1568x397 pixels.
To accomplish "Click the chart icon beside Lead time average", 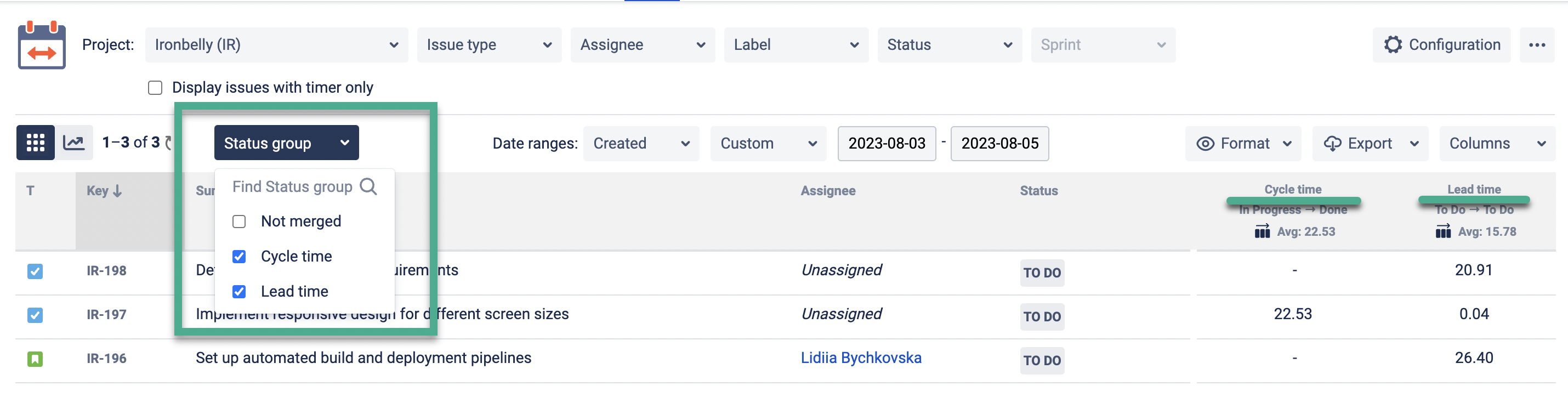I will [1442, 231].
